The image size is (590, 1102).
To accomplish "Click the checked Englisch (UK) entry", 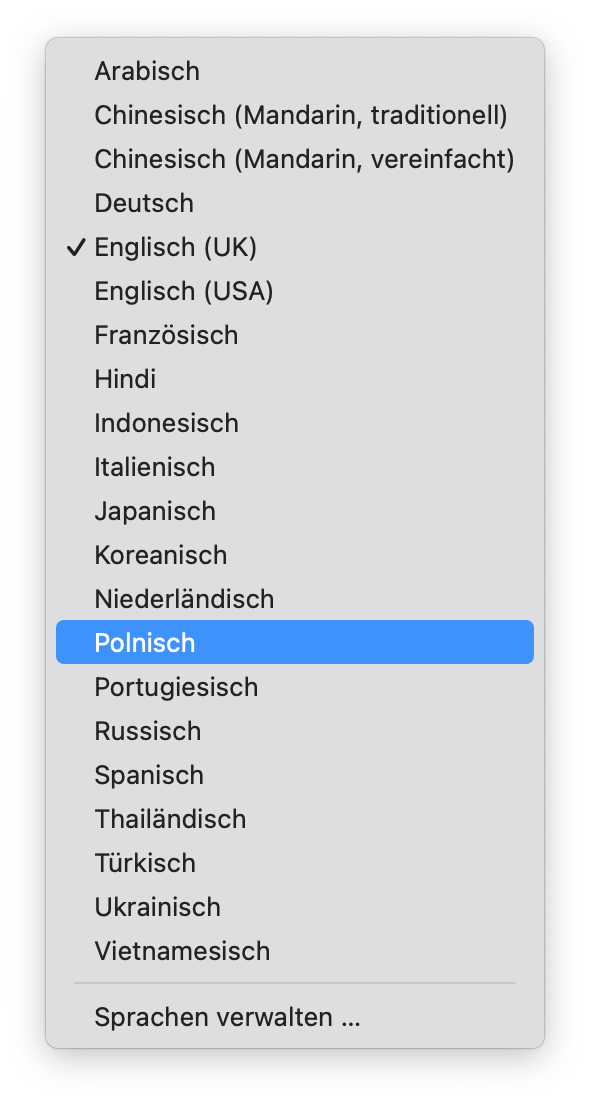I will pos(295,247).
